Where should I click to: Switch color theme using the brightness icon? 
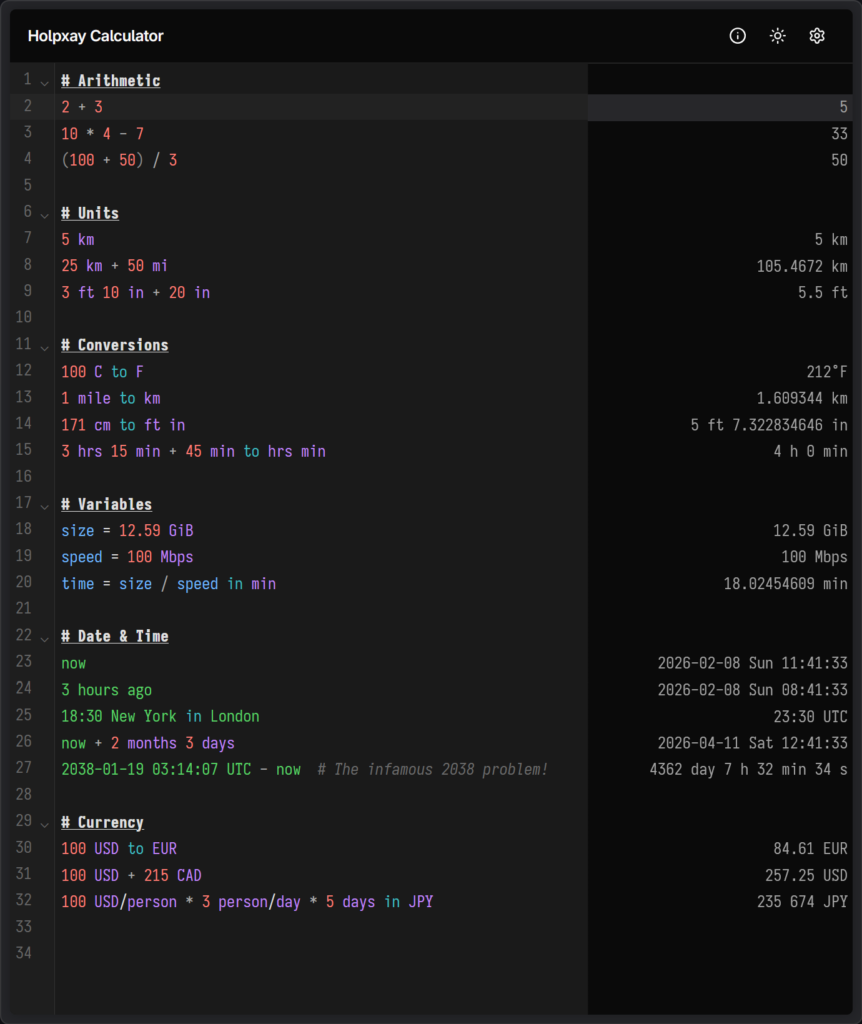(777, 35)
